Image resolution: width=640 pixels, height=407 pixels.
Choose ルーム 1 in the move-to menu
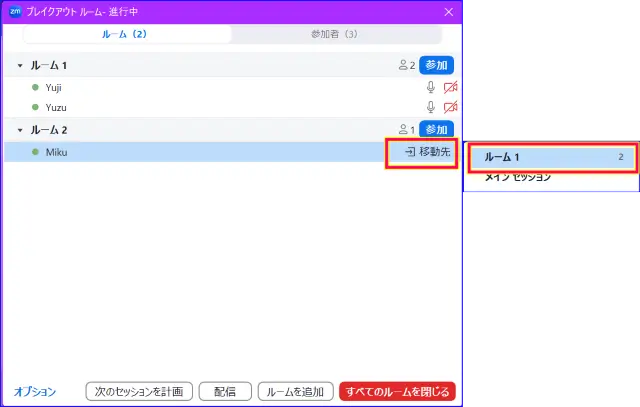(x=550, y=157)
